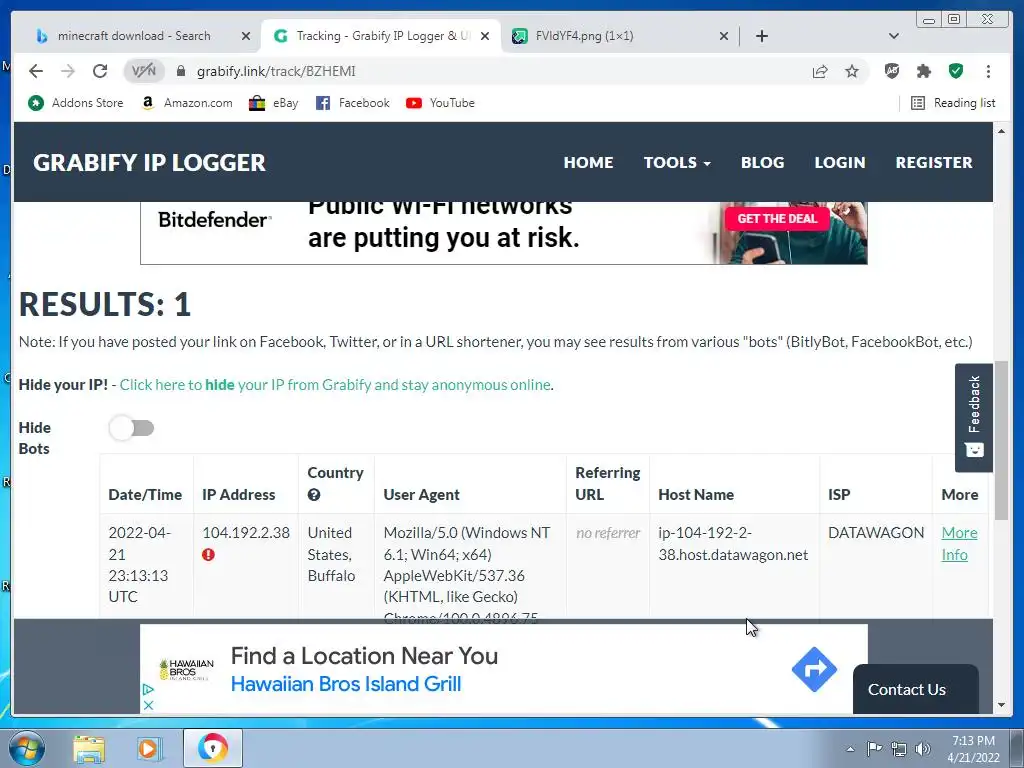The image size is (1024, 768).
Task: Click the network tray icon
Action: click(x=899, y=749)
